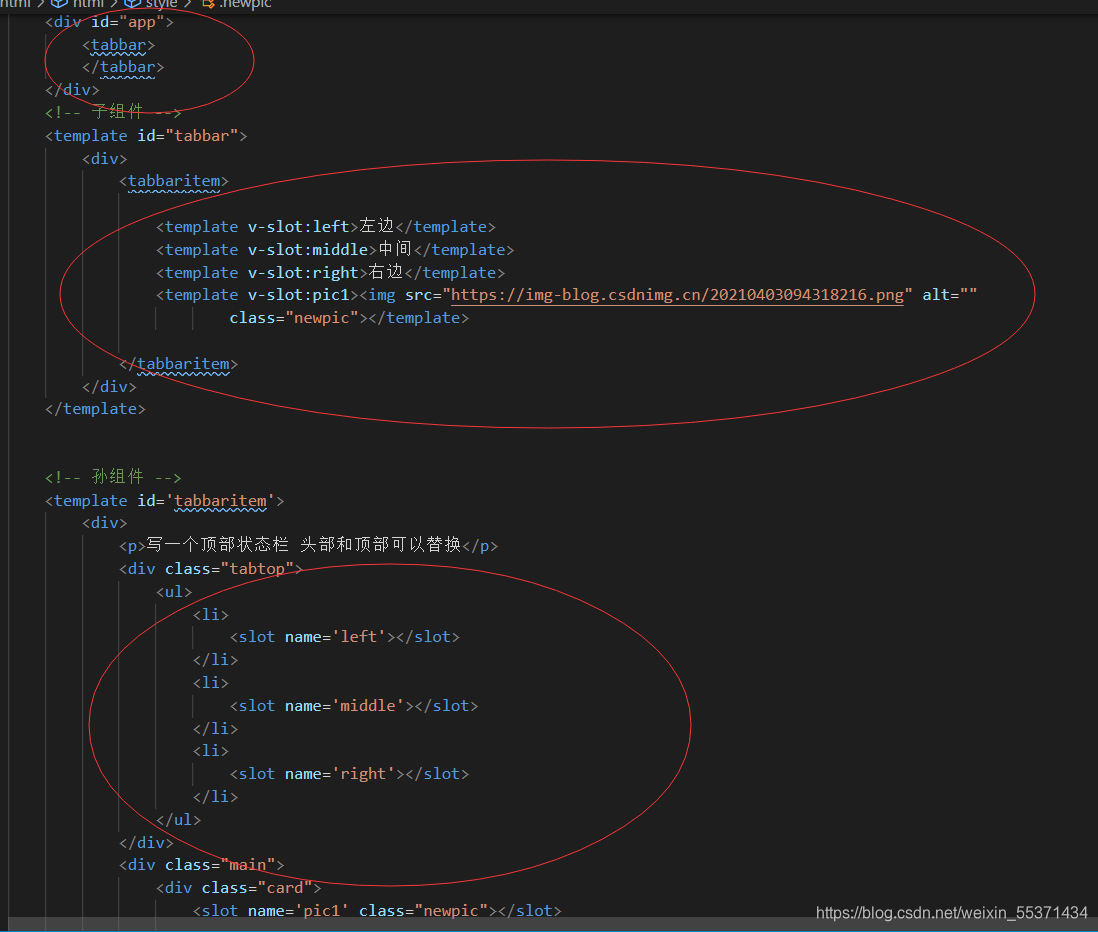Click the template id='tabbaritem' line
The height and width of the screenshot is (932, 1098).
[x=165, y=501]
